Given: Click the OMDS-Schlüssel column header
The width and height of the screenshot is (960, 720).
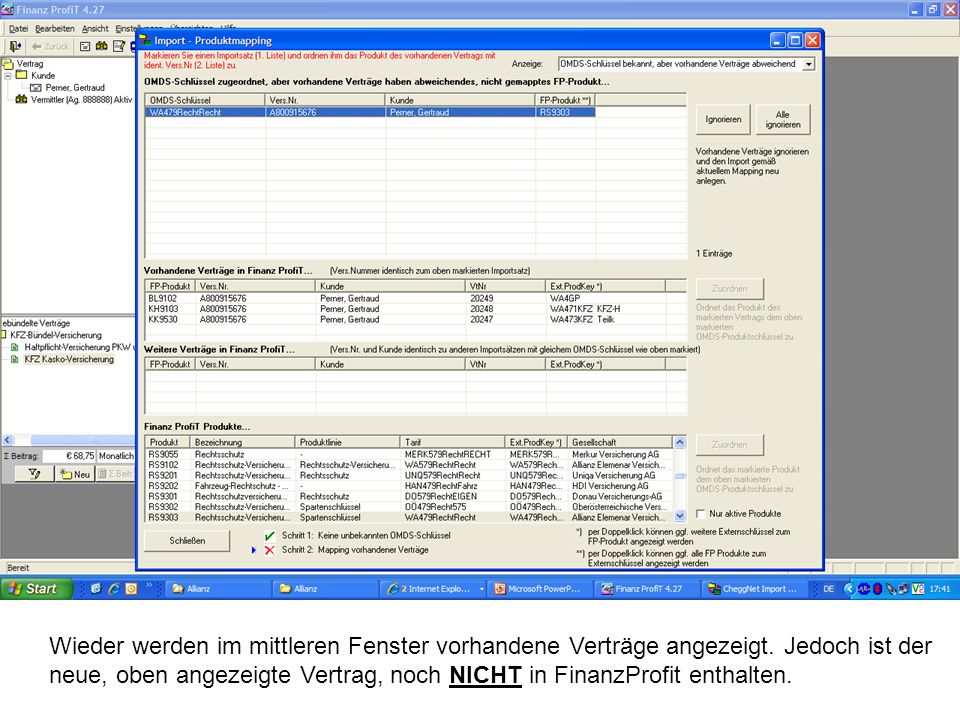Looking at the screenshot, I should (x=205, y=100).
